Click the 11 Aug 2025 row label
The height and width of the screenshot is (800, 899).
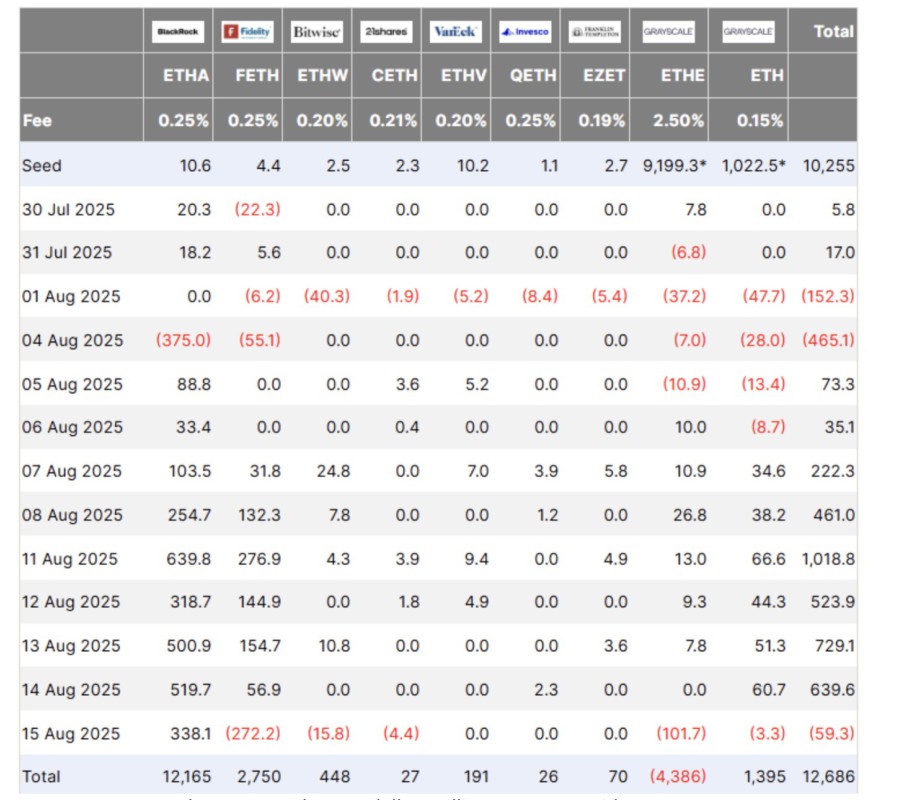coord(72,558)
